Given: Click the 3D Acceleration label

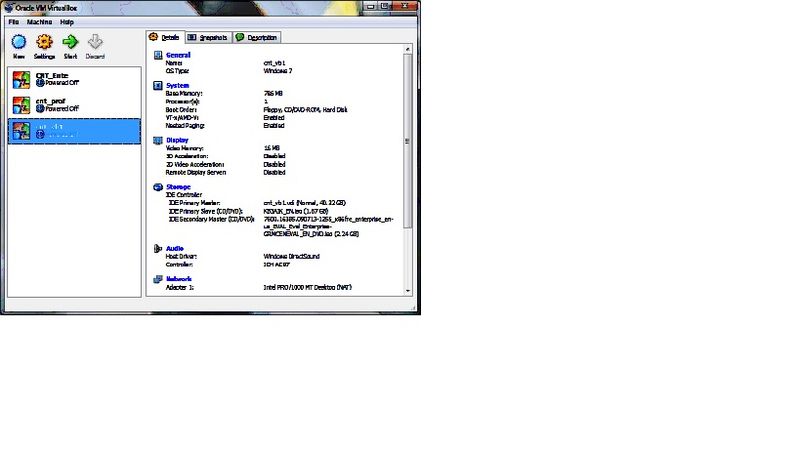Looking at the screenshot, I should [187, 156].
